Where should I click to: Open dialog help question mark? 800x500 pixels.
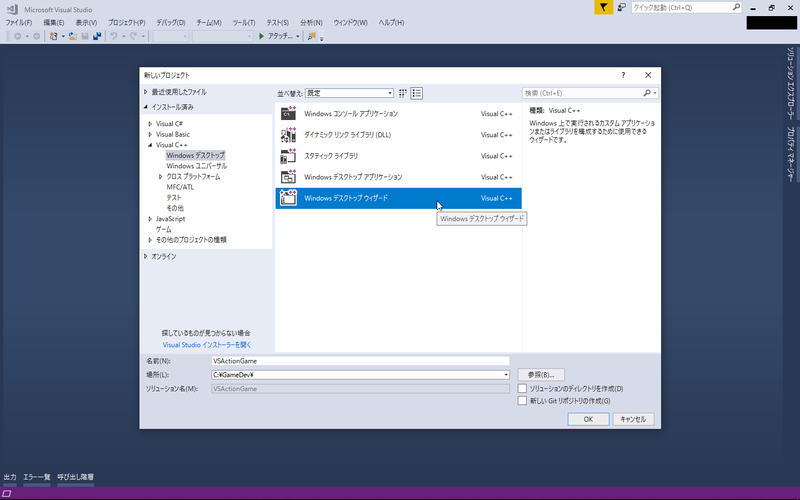(x=623, y=75)
